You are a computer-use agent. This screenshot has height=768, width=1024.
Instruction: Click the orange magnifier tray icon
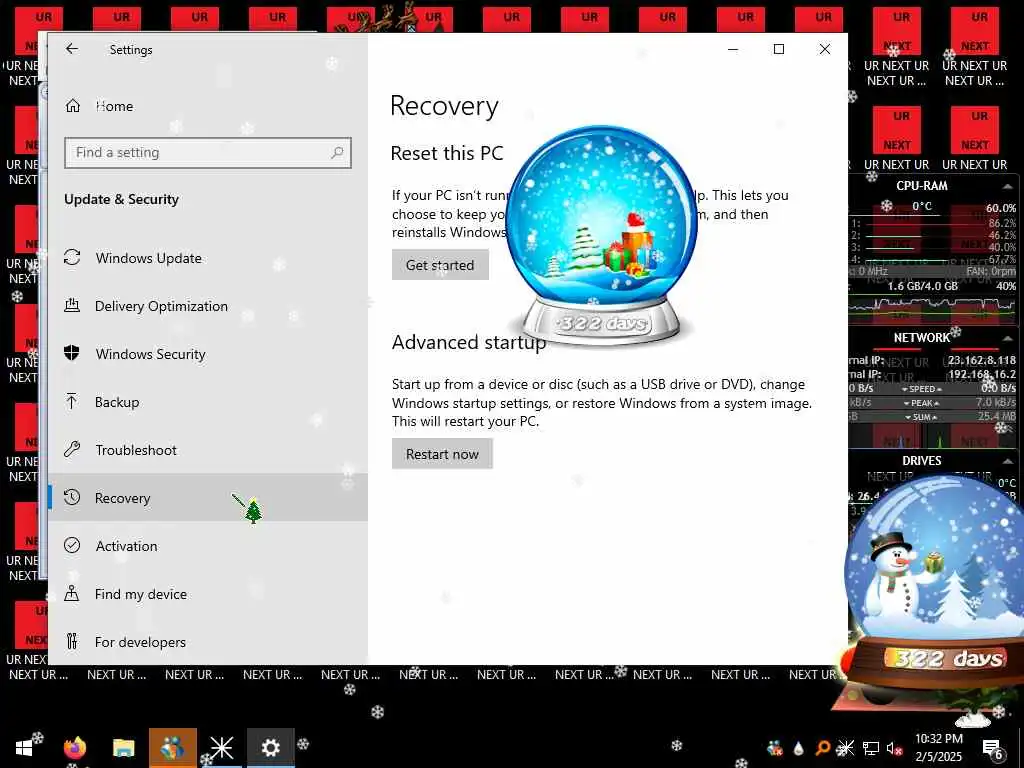(822, 748)
